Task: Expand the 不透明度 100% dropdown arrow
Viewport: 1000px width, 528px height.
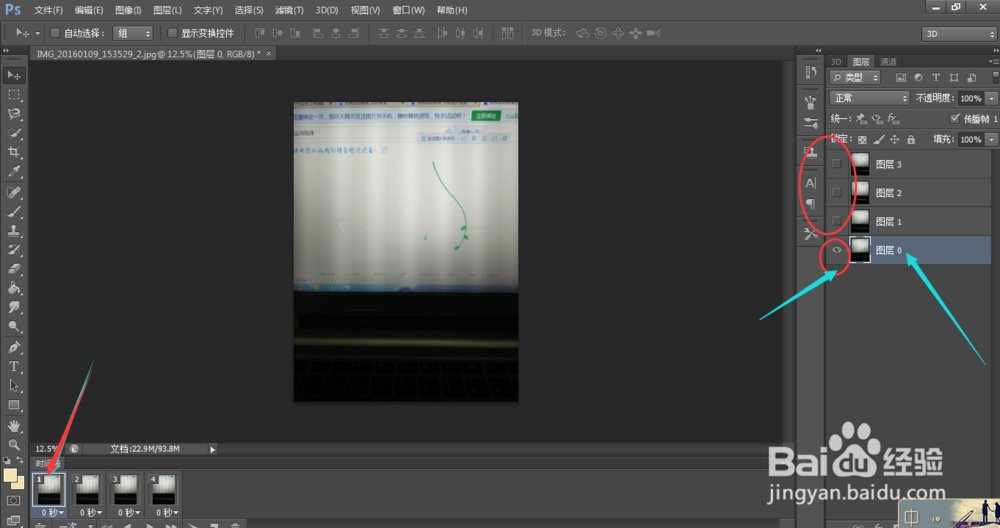Action: 992,98
